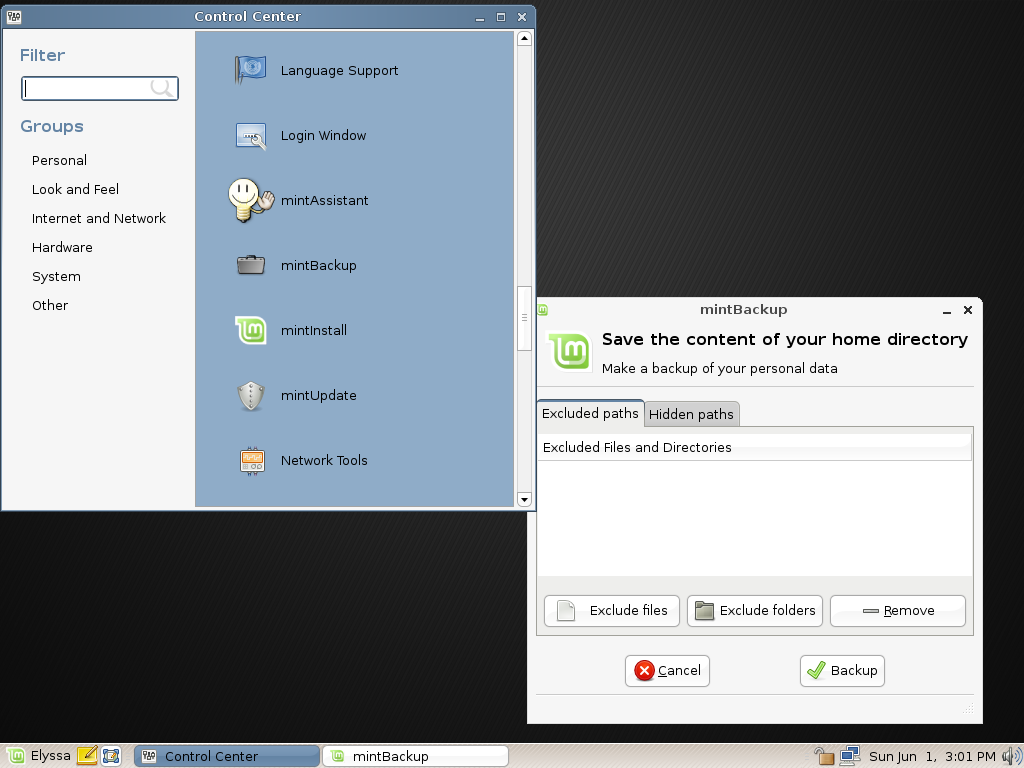Select Internet and Network group
The width and height of the screenshot is (1024, 768).
pyautogui.click(x=99, y=218)
